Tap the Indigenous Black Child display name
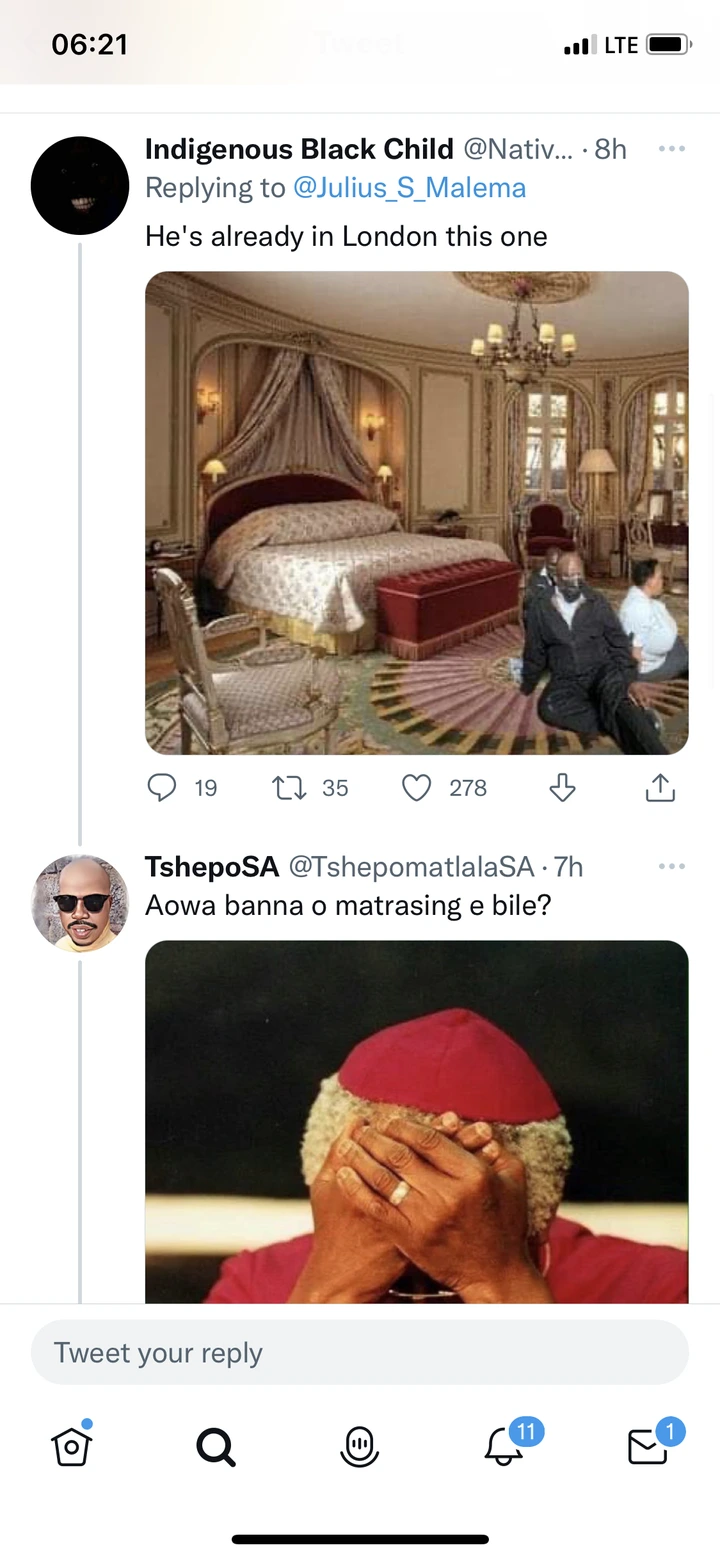The image size is (720, 1559). [299, 149]
